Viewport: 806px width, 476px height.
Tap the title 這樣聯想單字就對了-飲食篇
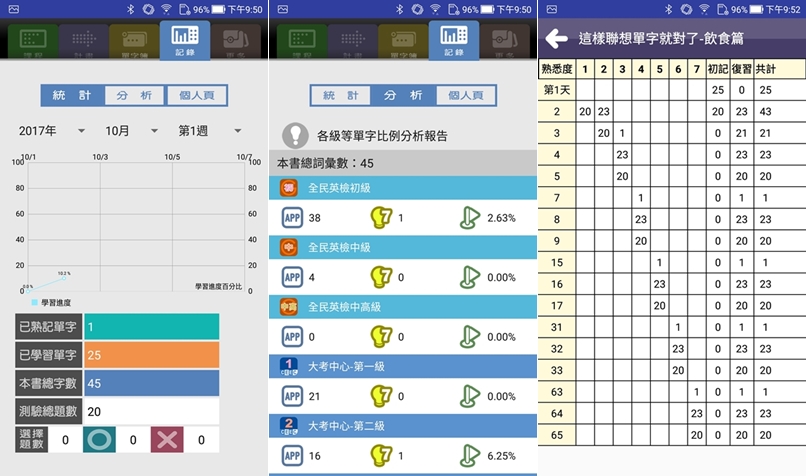[x=661, y=39]
